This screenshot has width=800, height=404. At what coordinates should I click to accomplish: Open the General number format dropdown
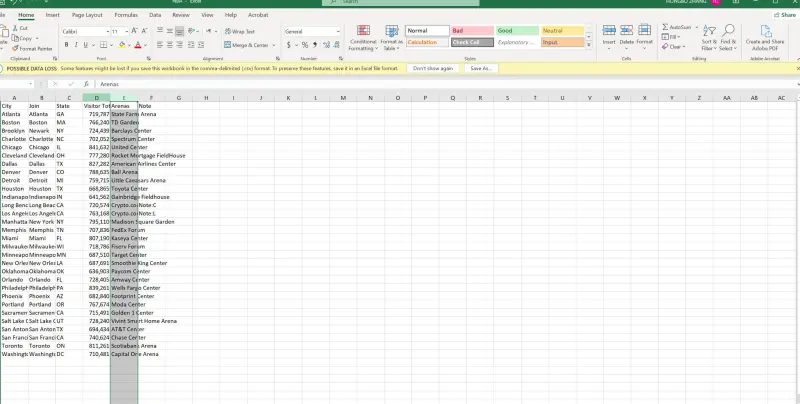(338, 32)
